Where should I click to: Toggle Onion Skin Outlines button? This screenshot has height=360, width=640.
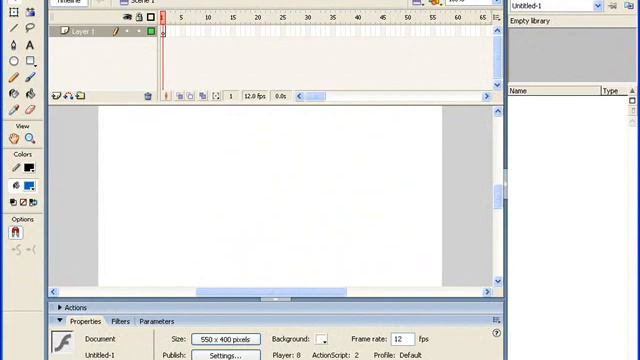tap(190, 96)
